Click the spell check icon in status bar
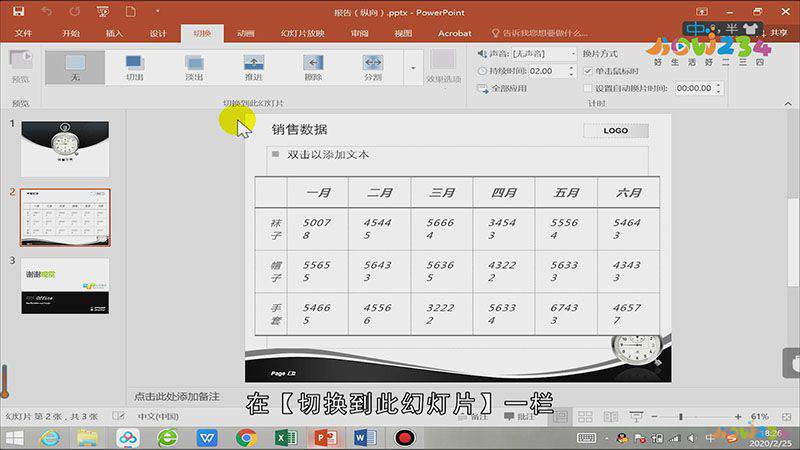The width and height of the screenshot is (800, 450). coord(119,416)
